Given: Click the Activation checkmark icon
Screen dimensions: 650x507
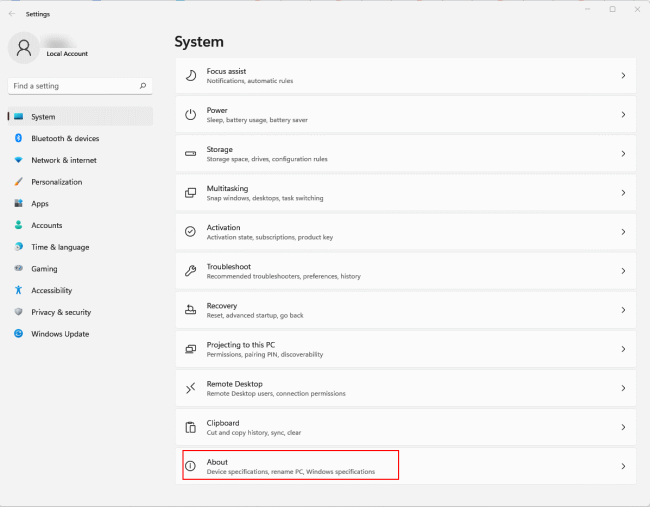Looking at the screenshot, I should point(191,232).
